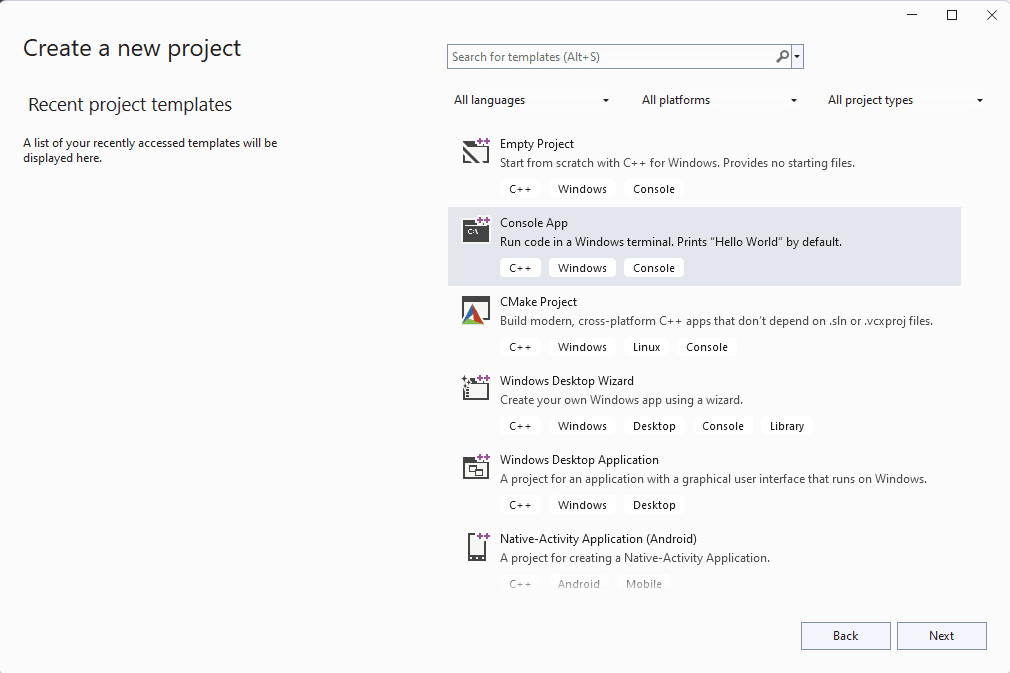Click the Empty Project template icon
This screenshot has width=1010, height=673.
pos(476,151)
